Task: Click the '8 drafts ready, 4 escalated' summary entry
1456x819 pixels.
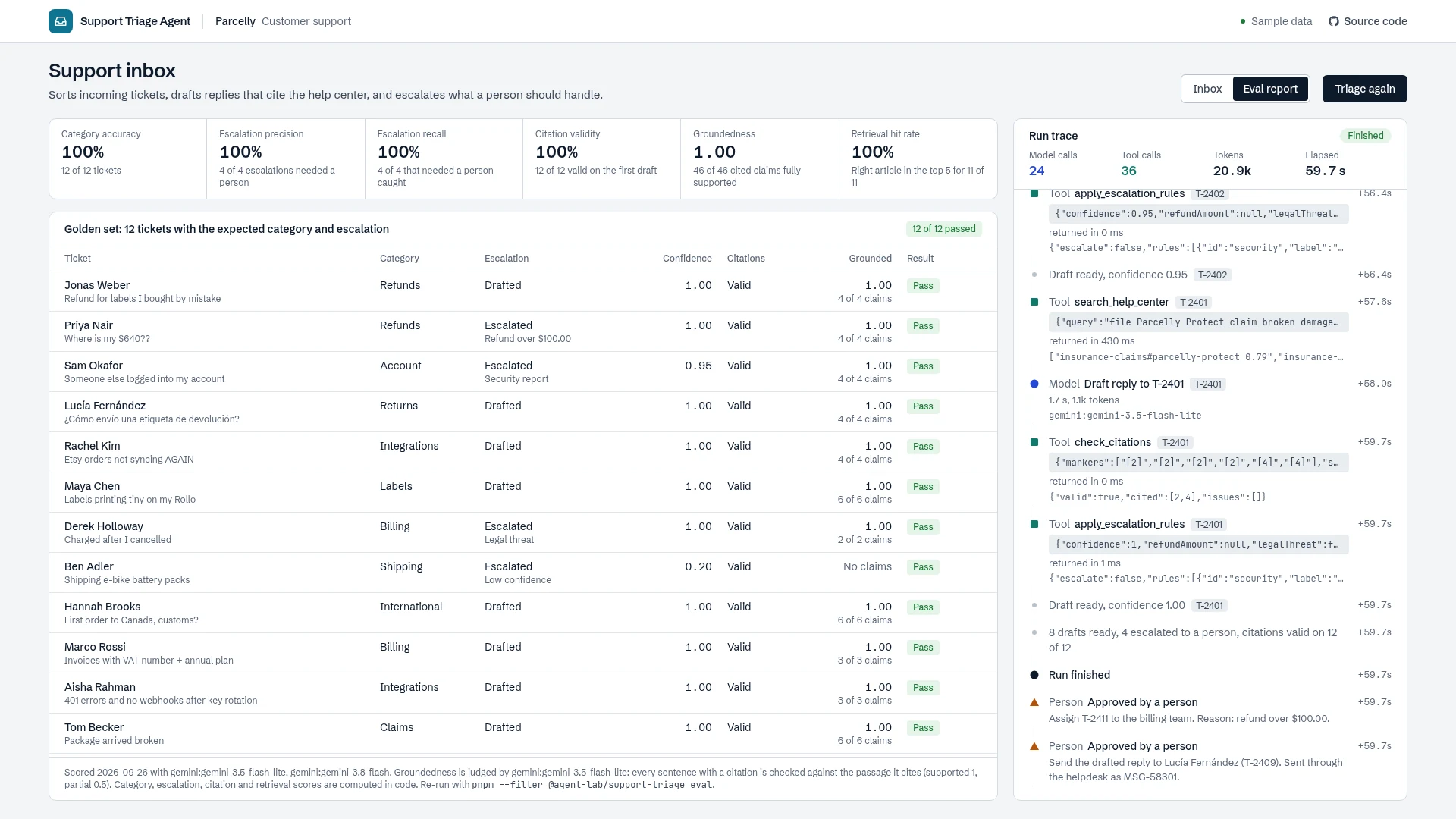Action: (1193, 640)
